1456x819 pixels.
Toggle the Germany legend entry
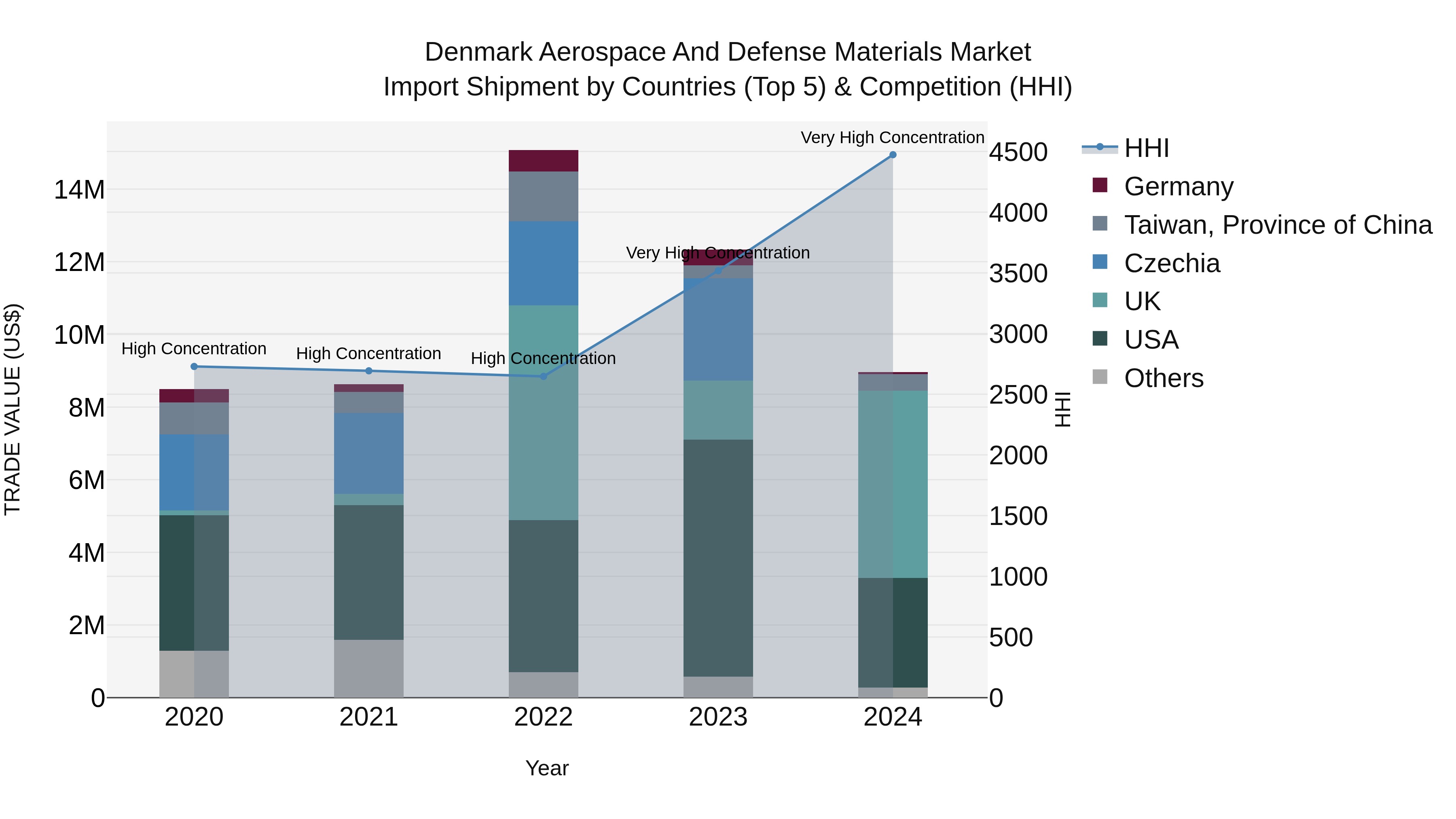coord(1163,186)
